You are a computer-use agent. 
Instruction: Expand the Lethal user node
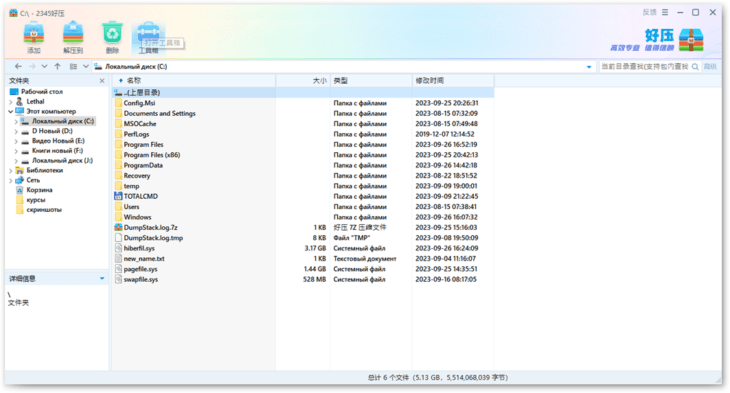(11, 102)
